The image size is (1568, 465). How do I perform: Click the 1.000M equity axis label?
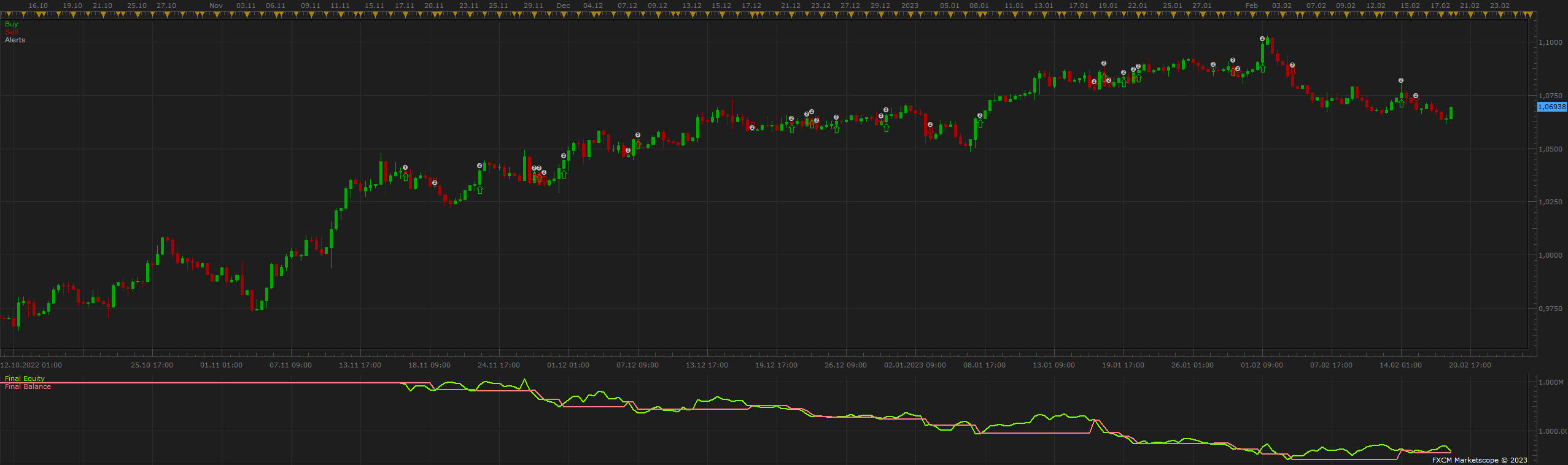[1551, 382]
